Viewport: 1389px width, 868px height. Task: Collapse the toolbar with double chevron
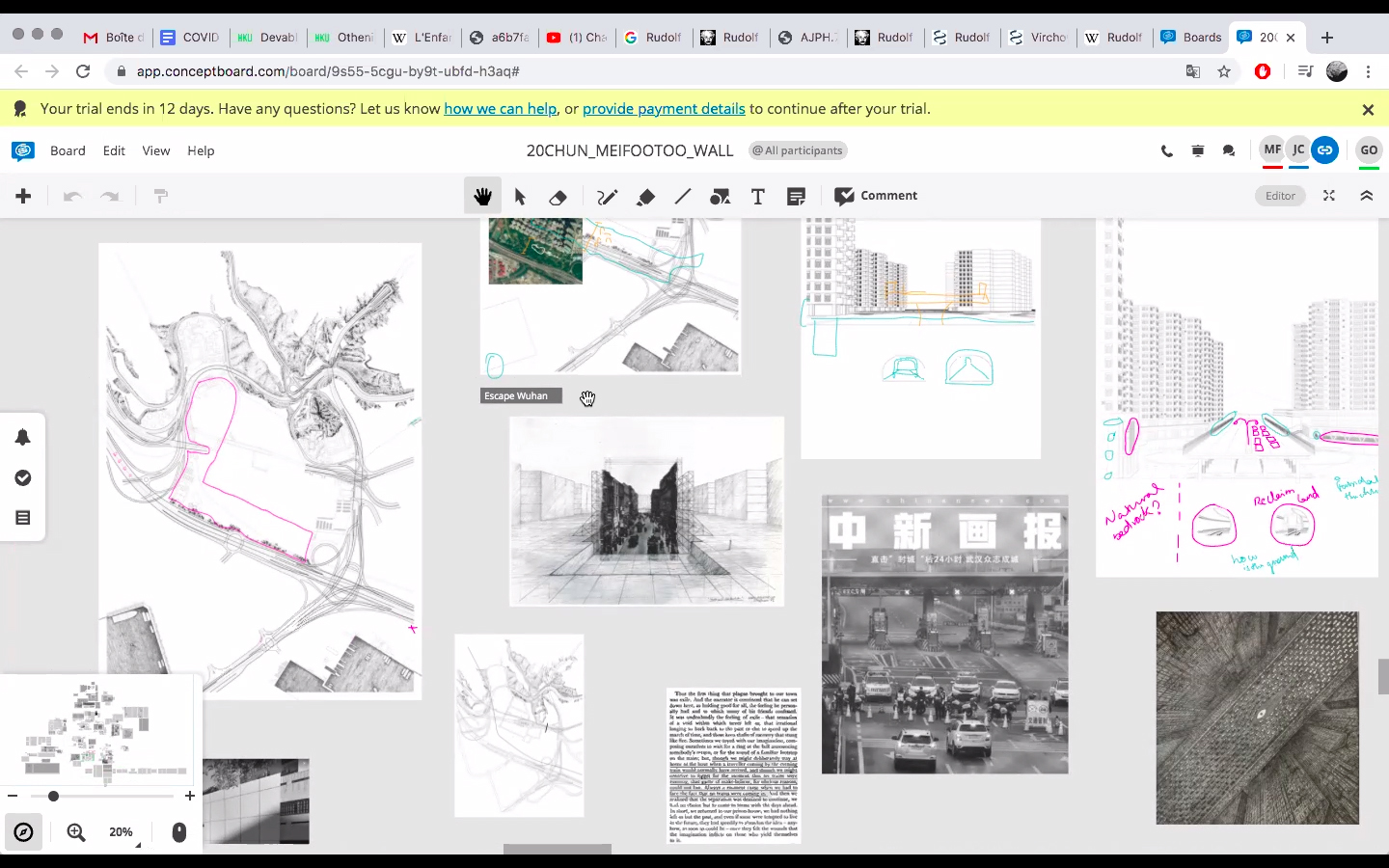tap(1367, 196)
